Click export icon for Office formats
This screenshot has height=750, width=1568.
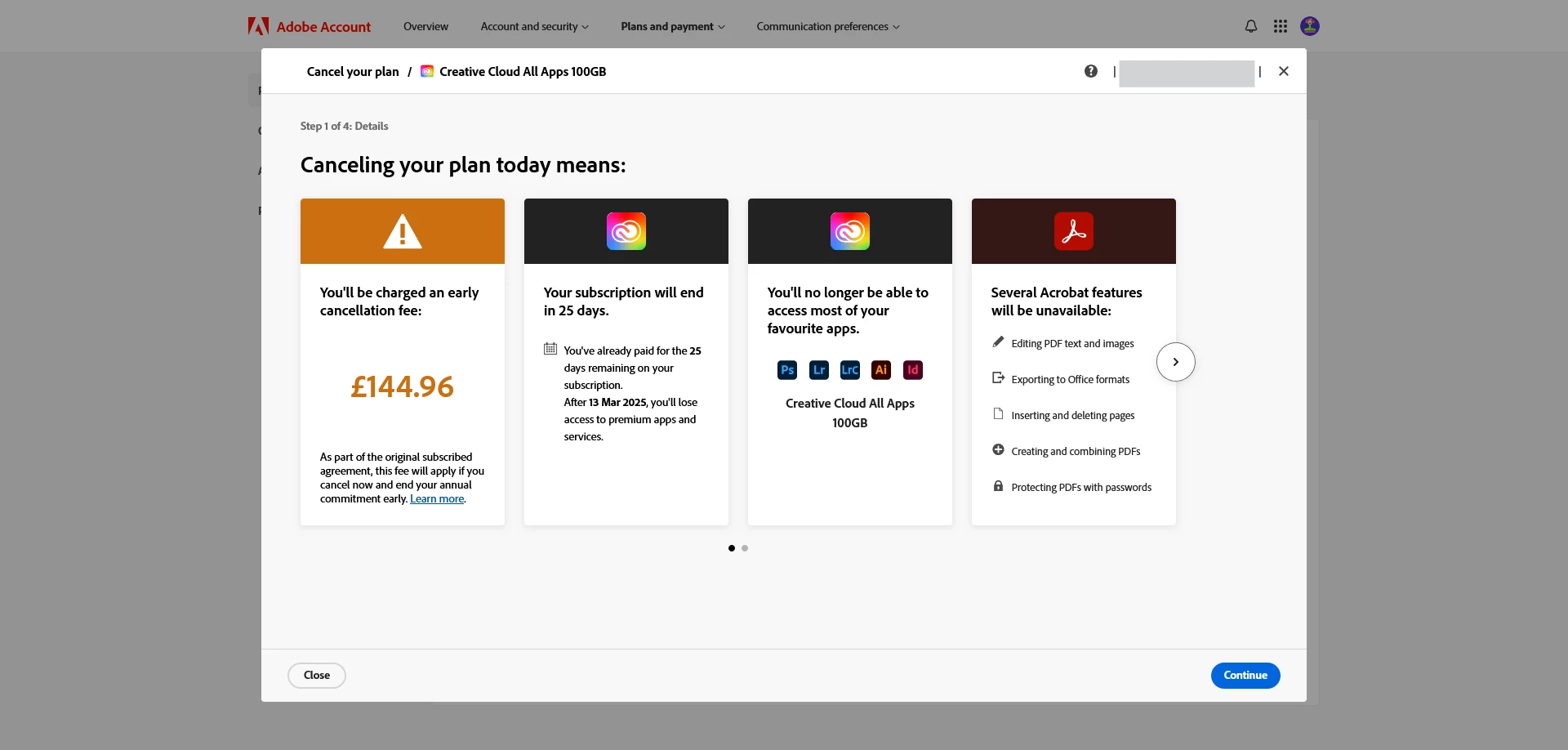pos(998,377)
